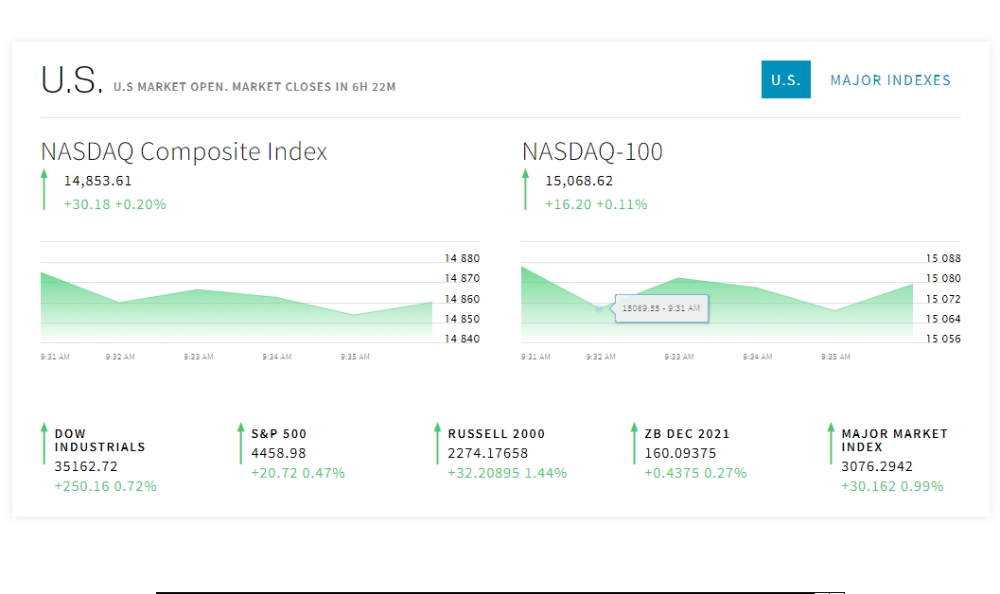Click 9:31 AM on NASDAQ-100 chart axis
1000x594 pixels.
536,357
